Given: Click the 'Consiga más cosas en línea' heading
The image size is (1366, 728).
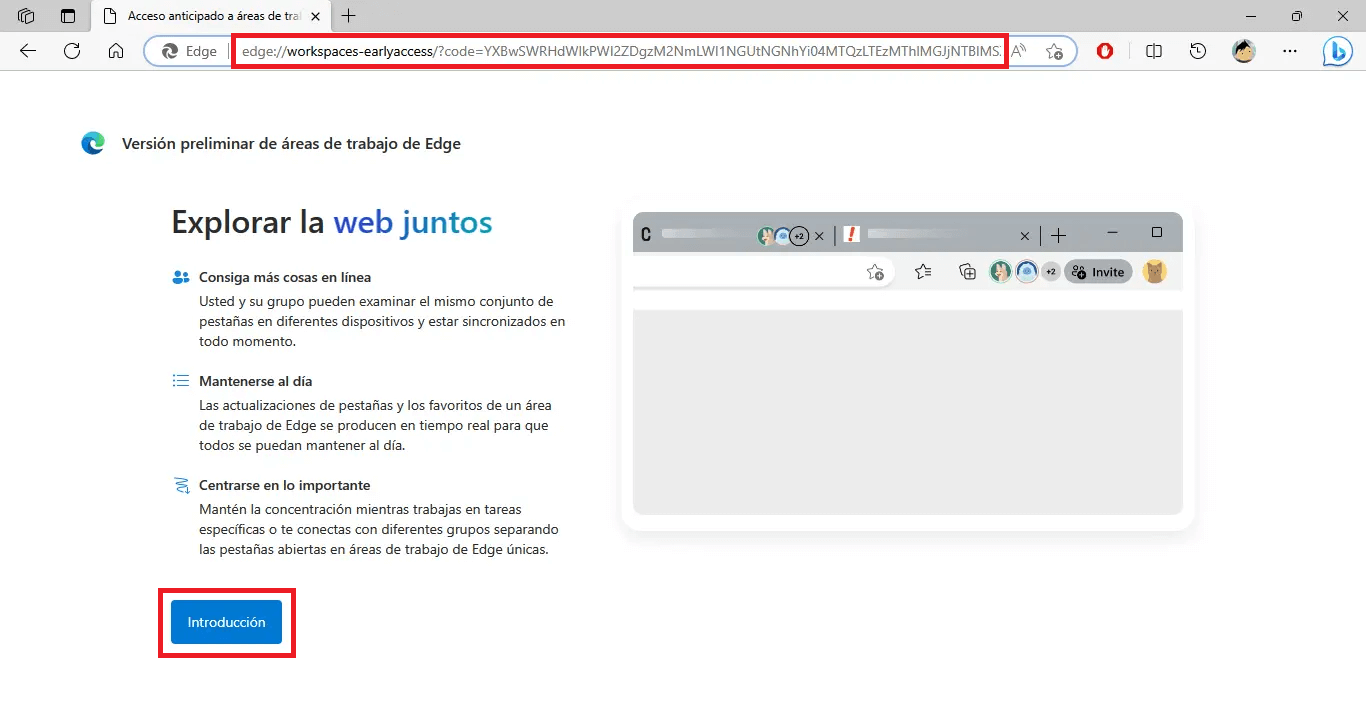Looking at the screenshot, I should [x=285, y=277].
